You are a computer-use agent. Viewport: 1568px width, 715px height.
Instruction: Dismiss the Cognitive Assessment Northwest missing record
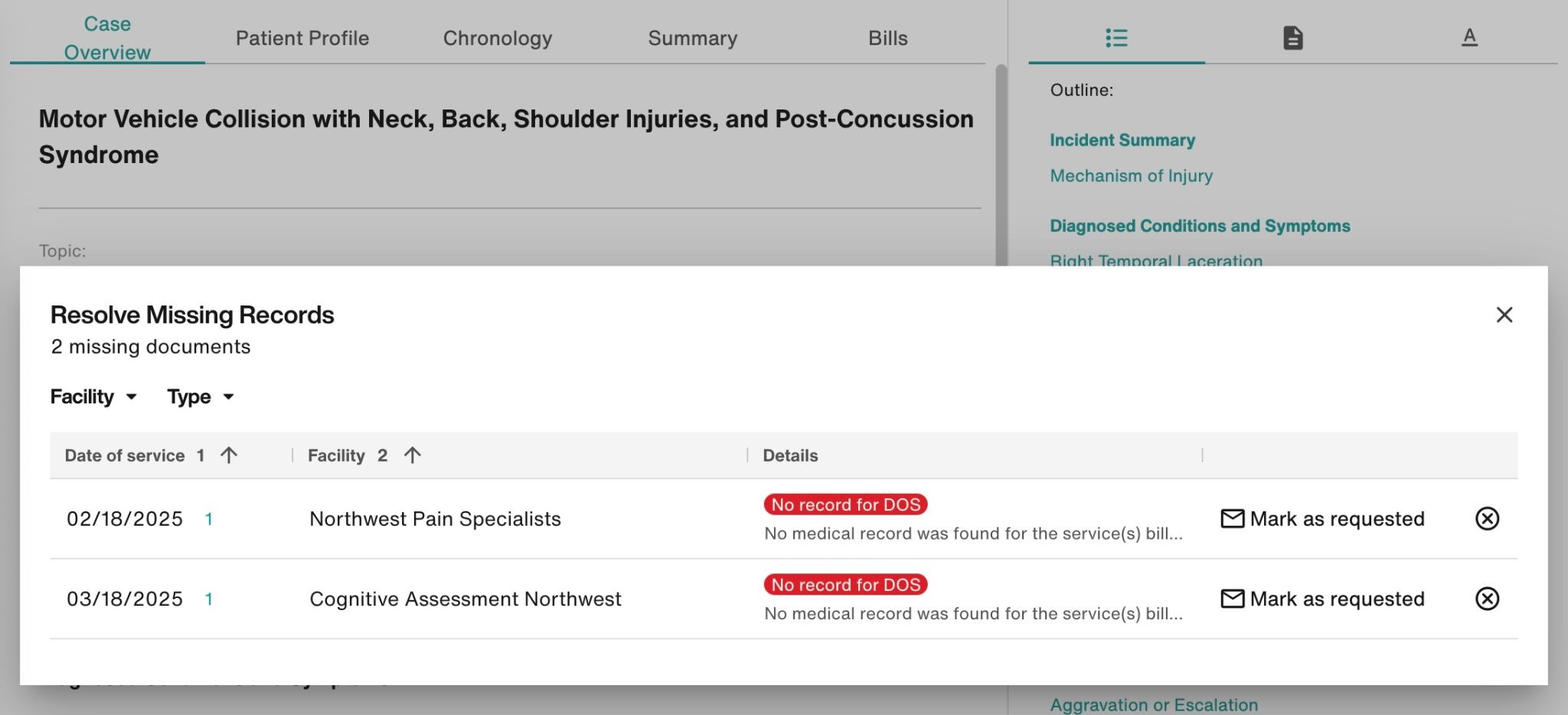point(1487,599)
